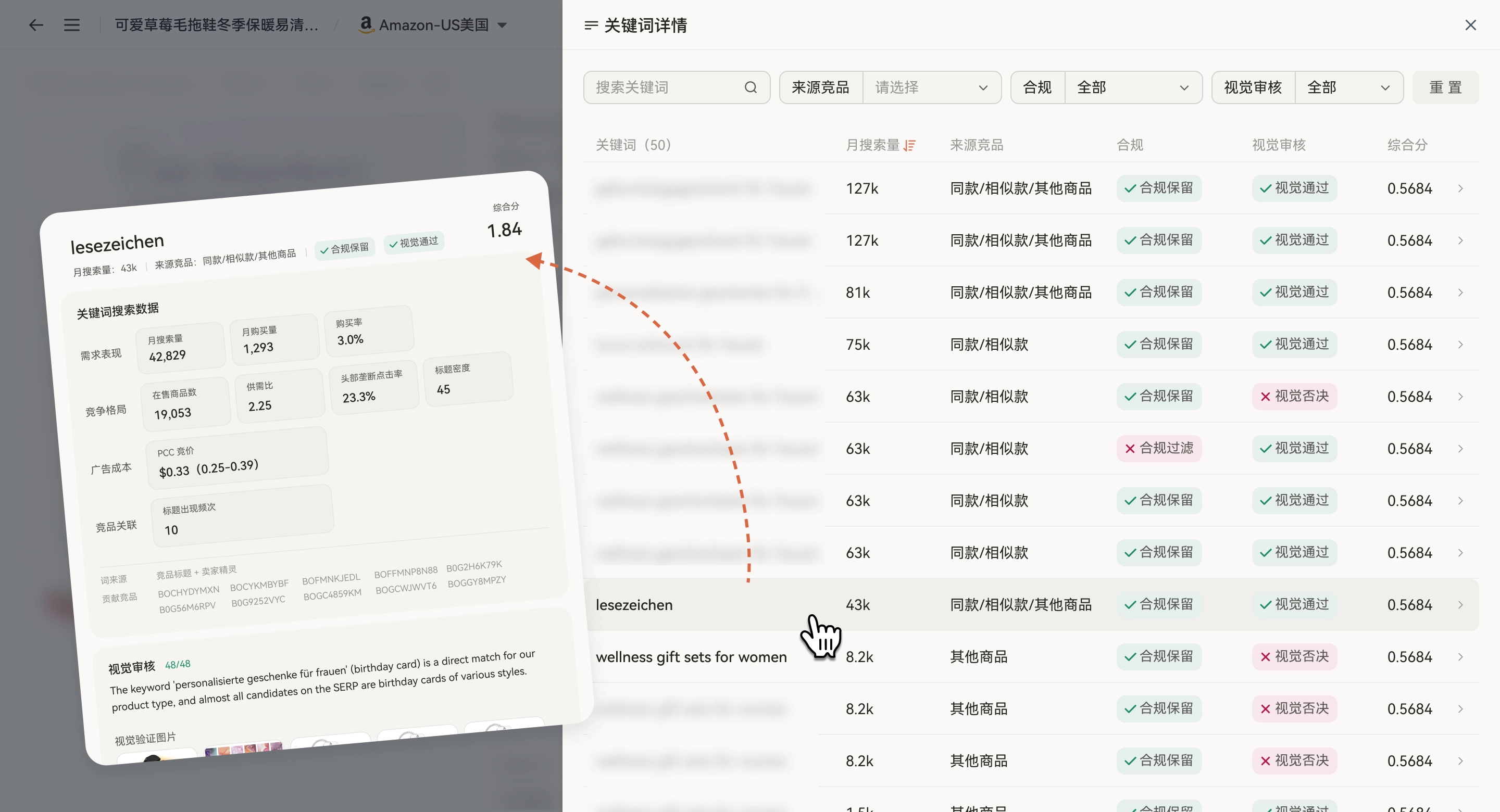Click 合规保留 tag in 81k row

(1159, 292)
